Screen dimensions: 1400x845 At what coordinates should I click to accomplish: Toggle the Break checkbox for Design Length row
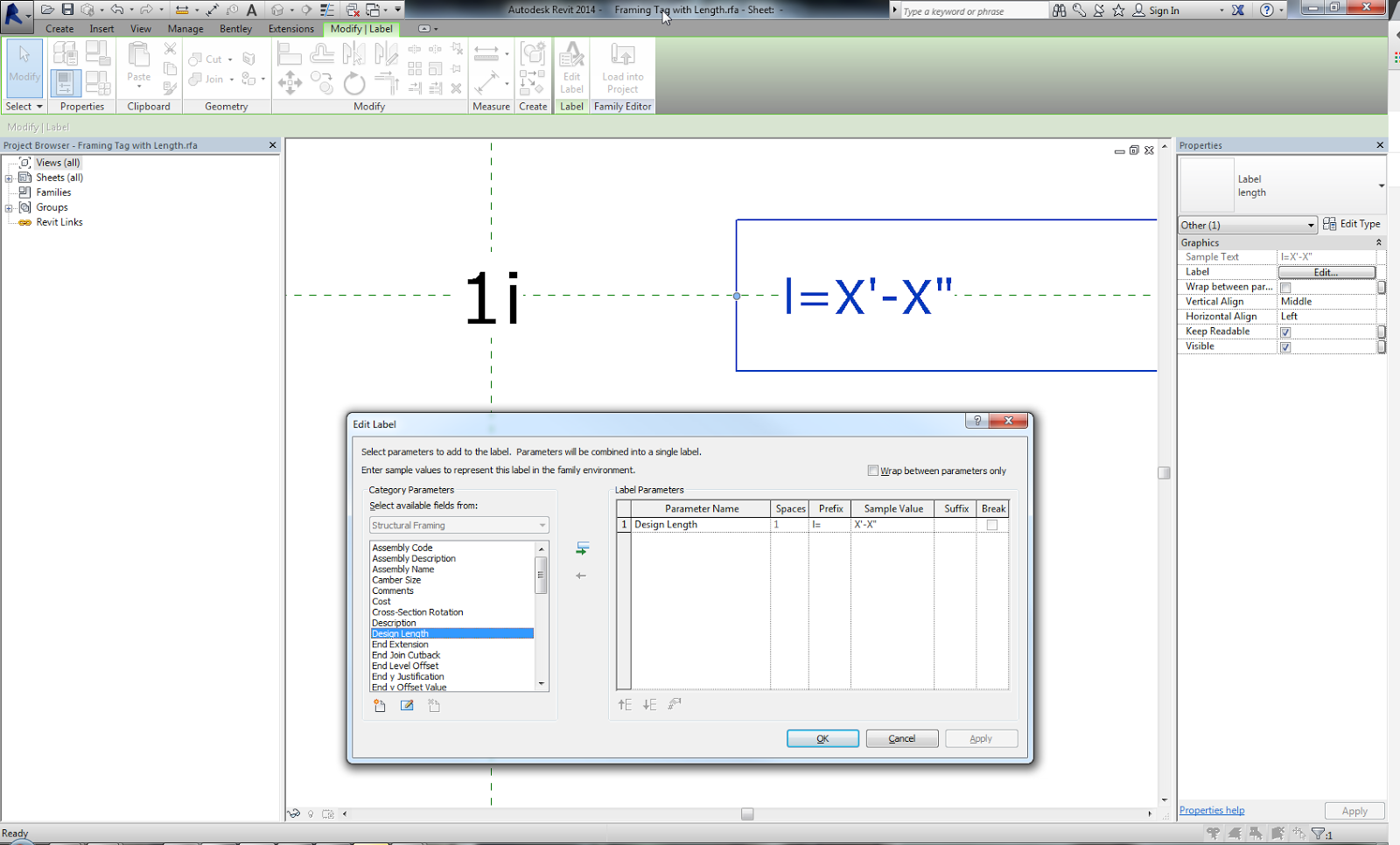click(993, 525)
